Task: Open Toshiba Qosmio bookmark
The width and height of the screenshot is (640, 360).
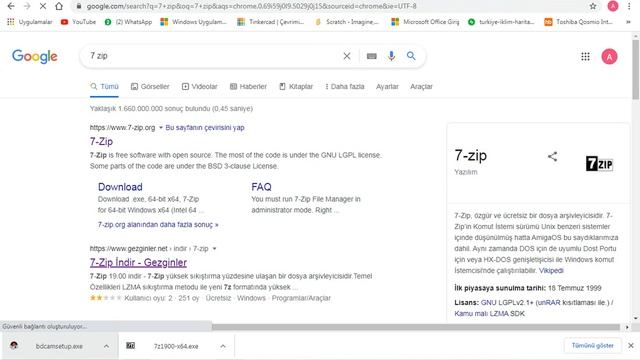Action: point(579,22)
